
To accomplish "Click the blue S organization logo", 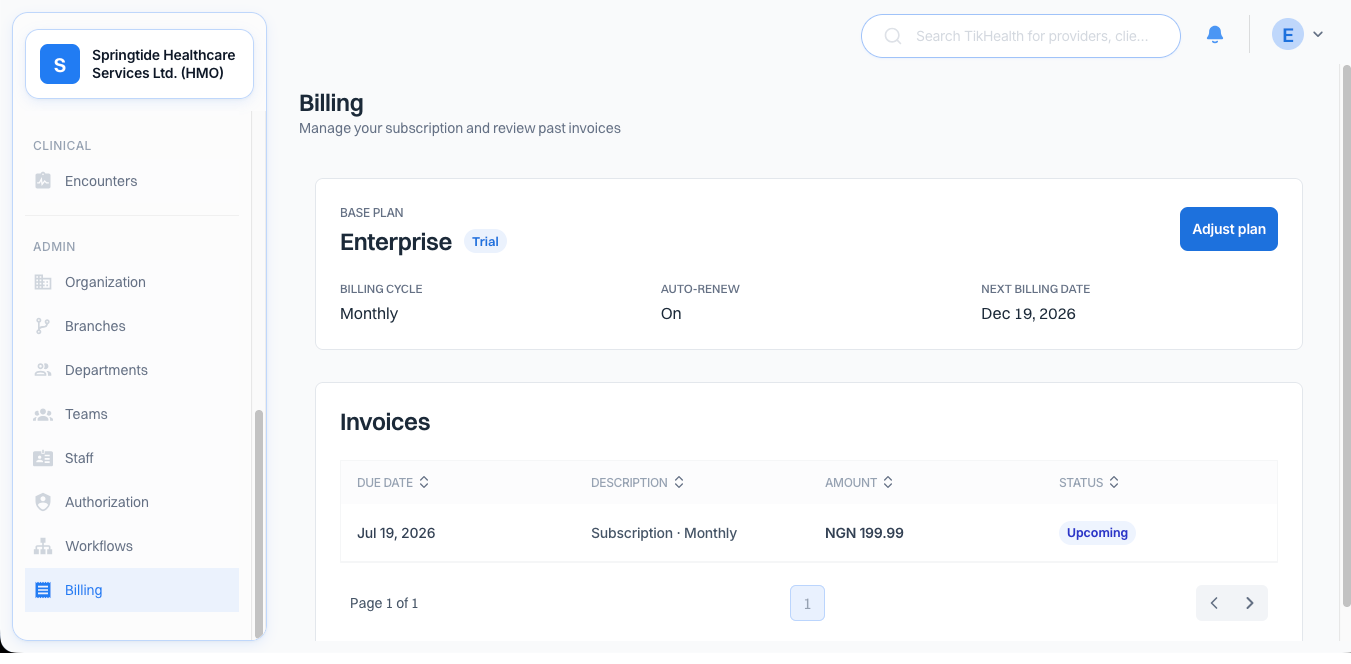I will click(x=60, y=64).
